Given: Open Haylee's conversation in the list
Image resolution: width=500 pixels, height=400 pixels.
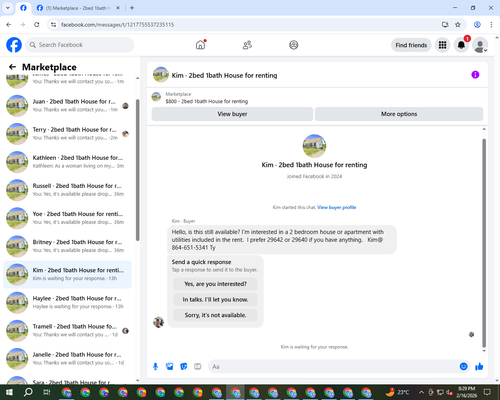Looking at the screenshot, I should 67,302.
